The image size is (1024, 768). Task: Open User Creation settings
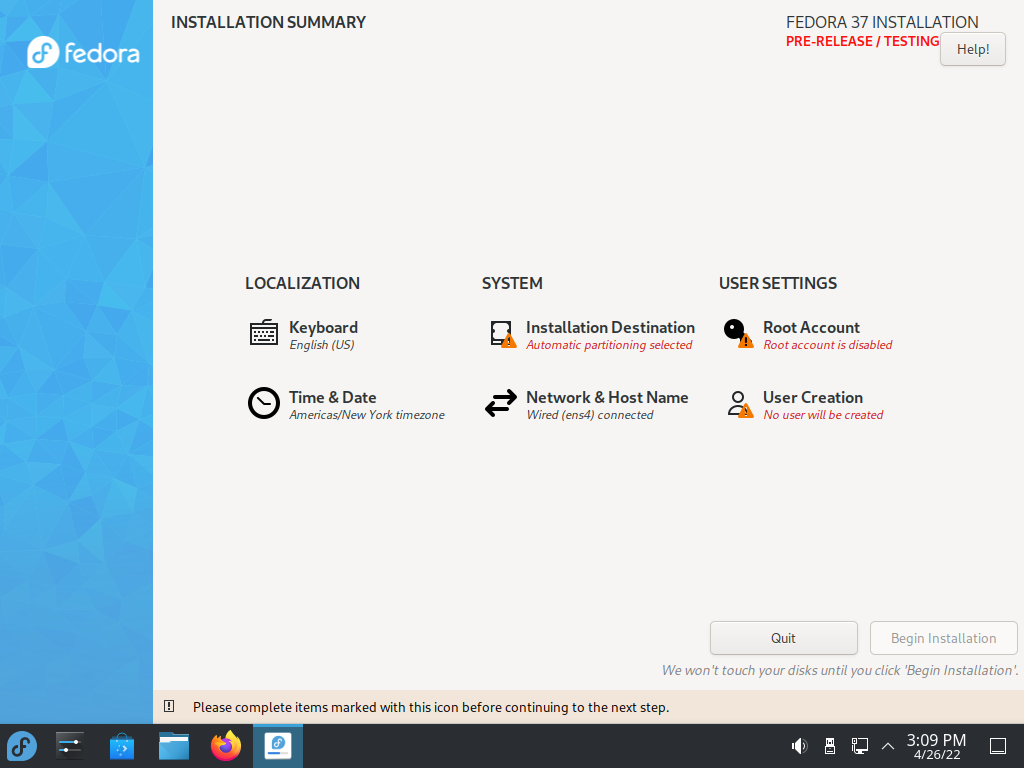coord(812,397)
